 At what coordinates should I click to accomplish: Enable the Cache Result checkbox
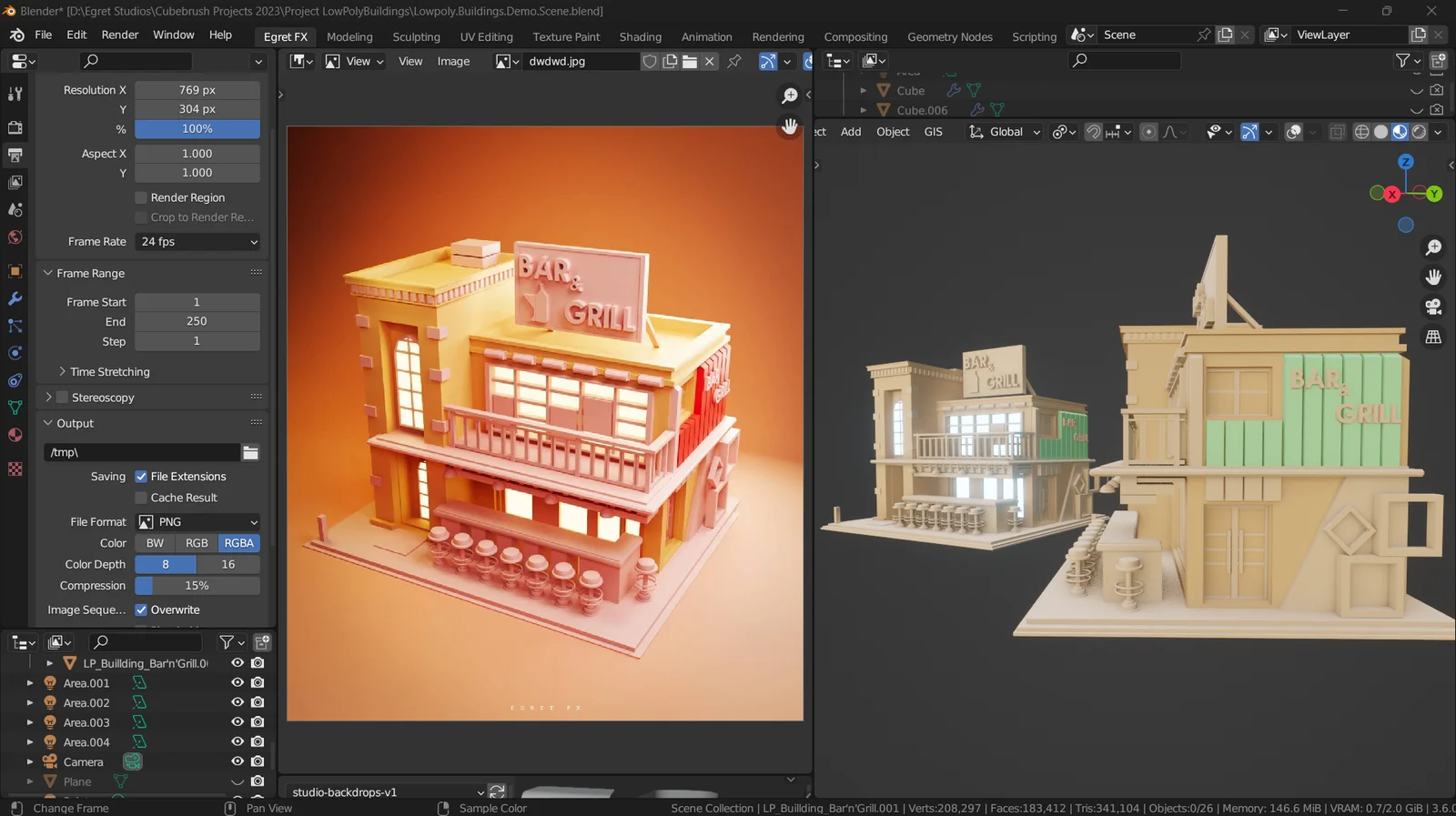tap(141, 498)
